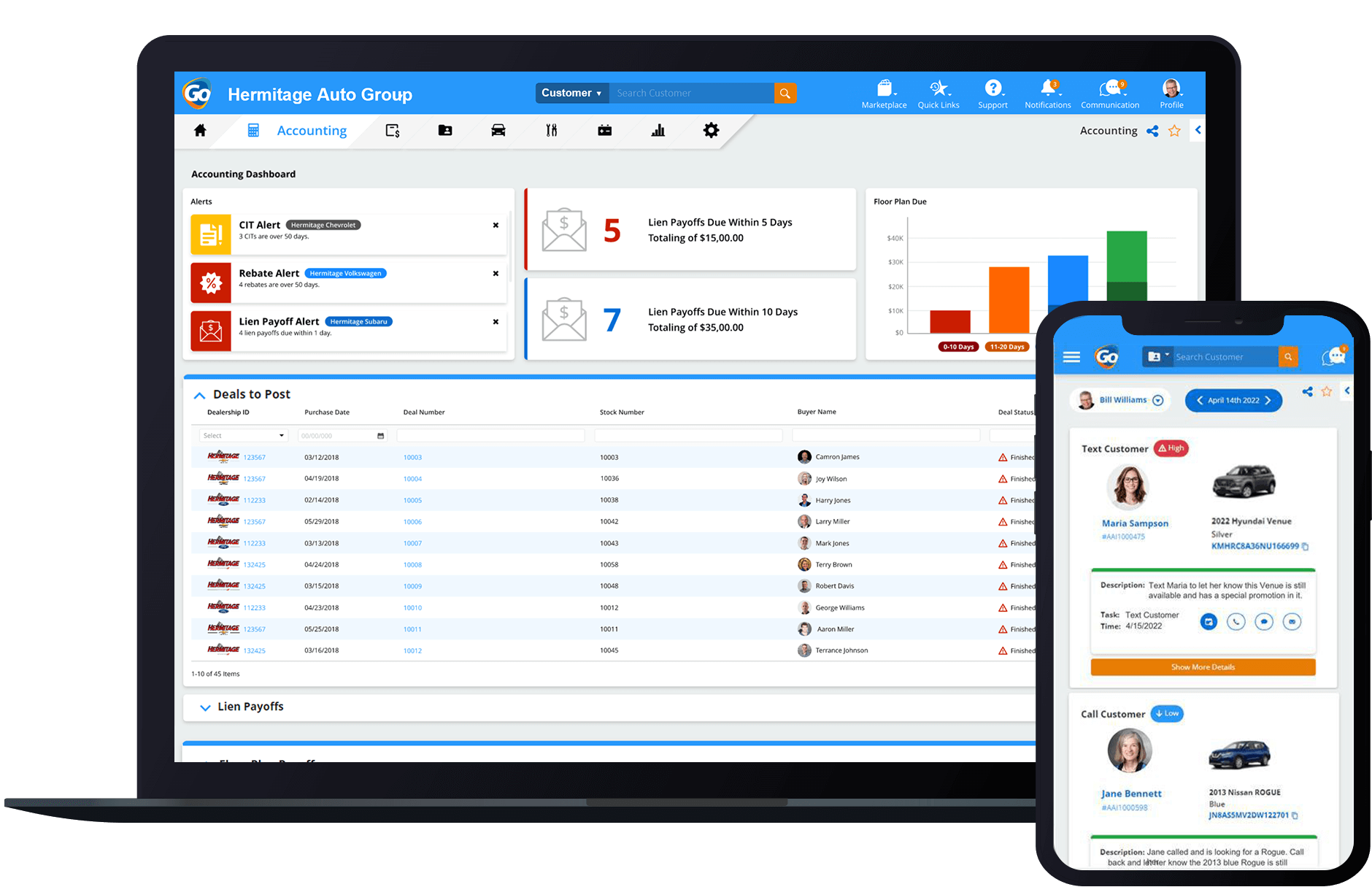Viewport: 1372px width, 887px height.
Task: Share the Accounting page
Action: [x=1152, y=131]
